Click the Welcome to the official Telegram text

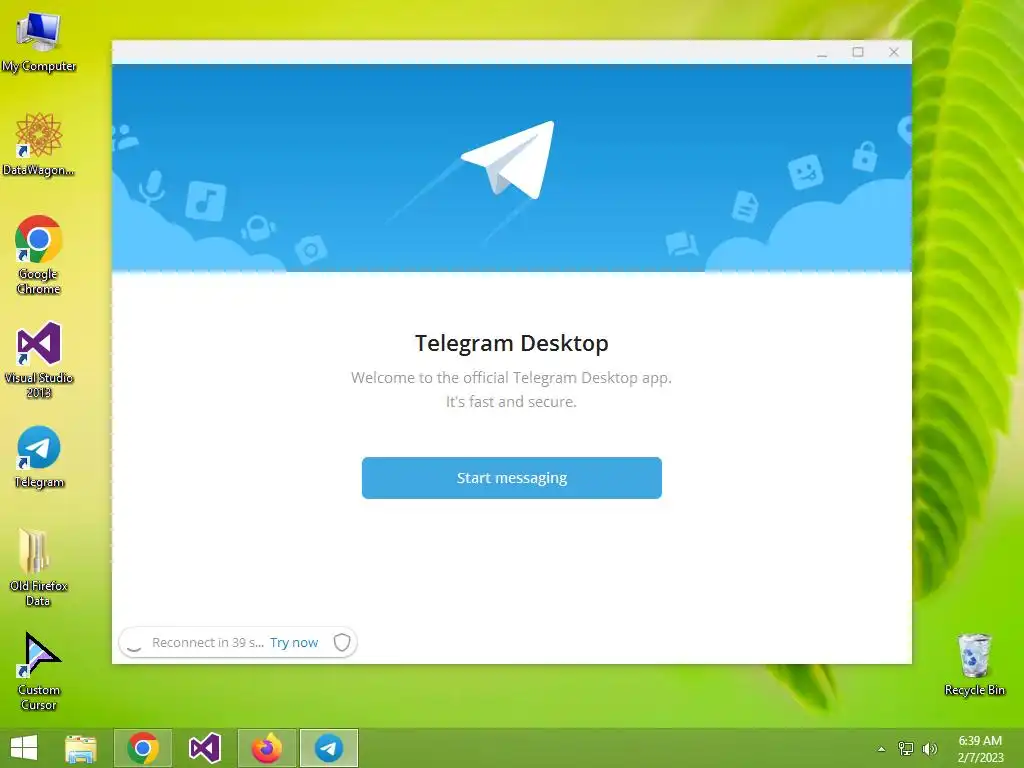tap(511, 377)
